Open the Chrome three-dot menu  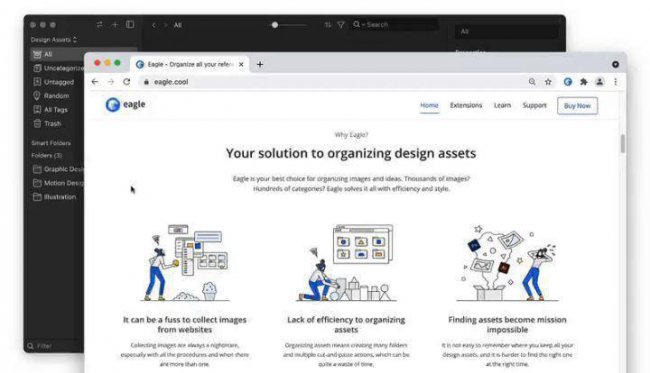pos(616,82)
